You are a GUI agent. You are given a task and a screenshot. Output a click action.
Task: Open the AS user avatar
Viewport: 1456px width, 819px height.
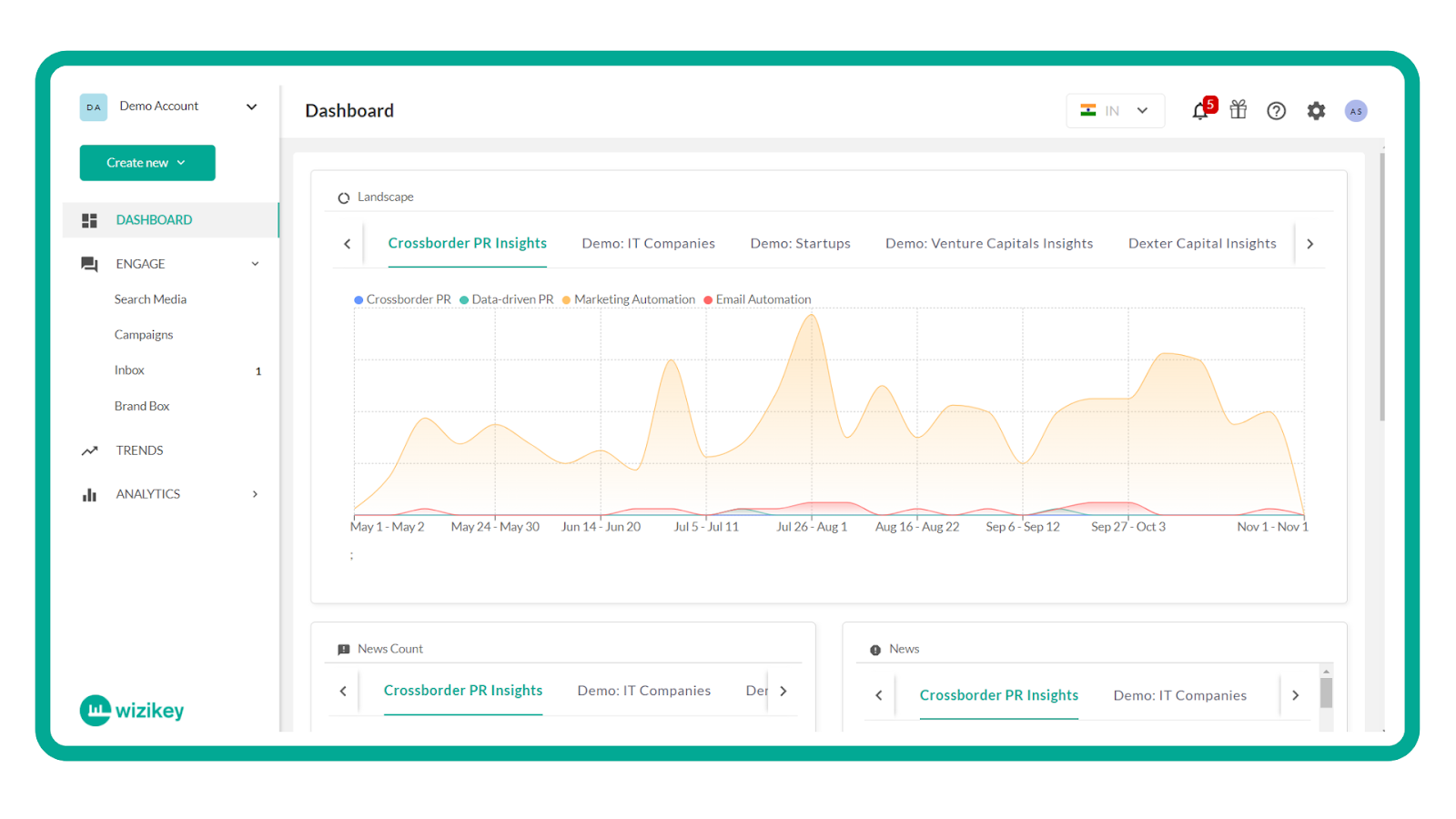coord(1356,111)
